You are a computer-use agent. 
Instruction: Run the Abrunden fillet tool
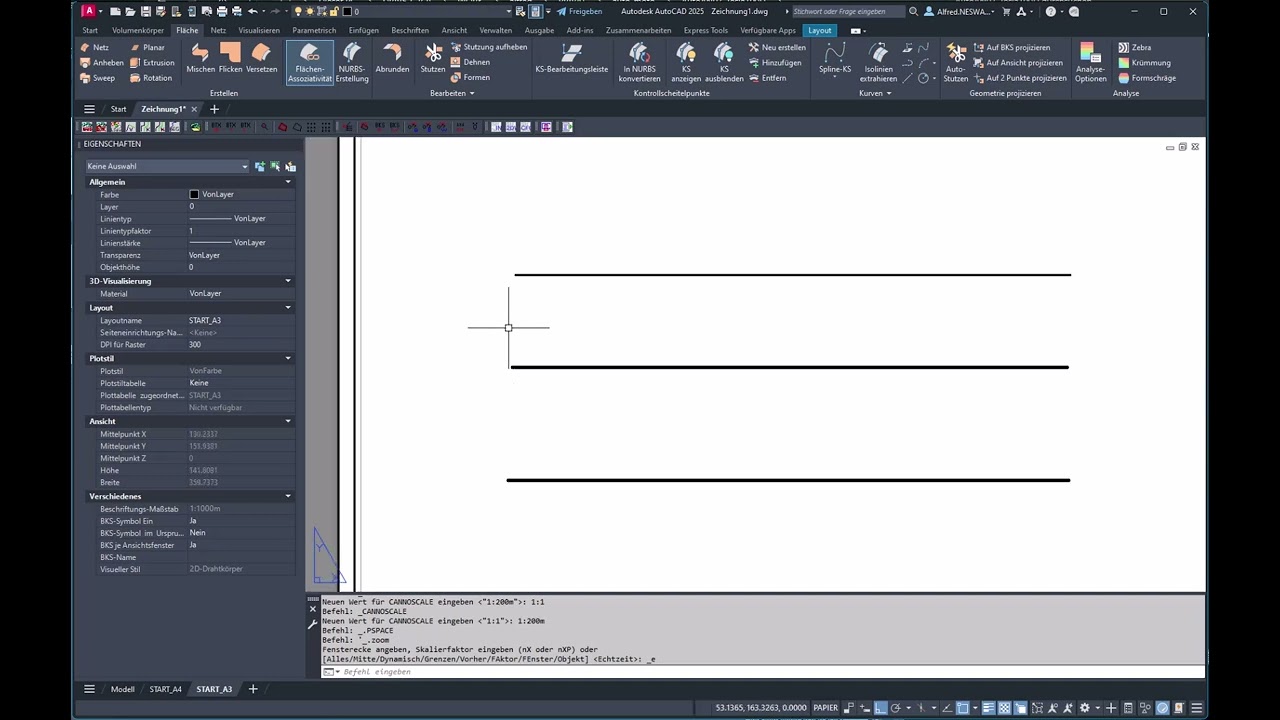392,58
